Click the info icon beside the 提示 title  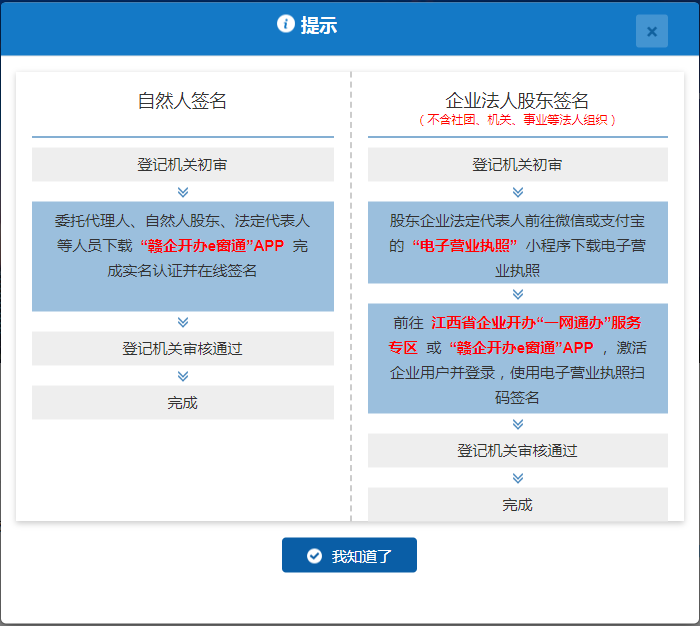286,25
